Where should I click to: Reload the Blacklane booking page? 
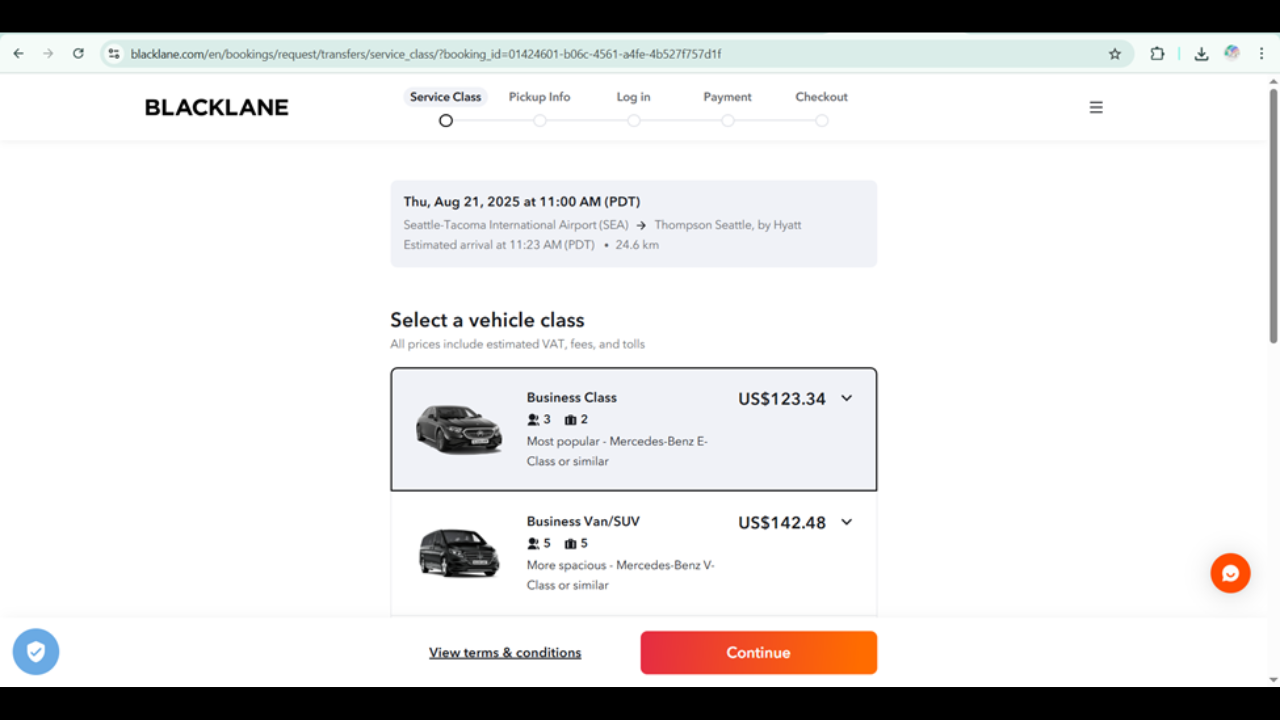78,54
